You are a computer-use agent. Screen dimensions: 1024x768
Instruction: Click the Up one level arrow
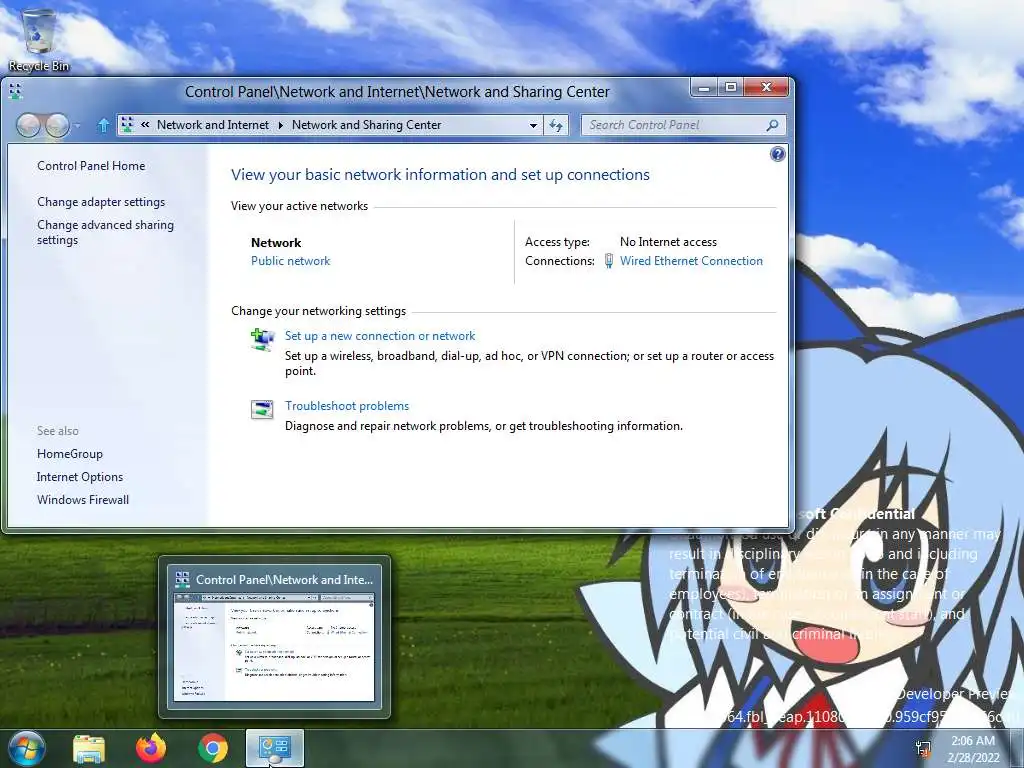click(x=103, y=125)
